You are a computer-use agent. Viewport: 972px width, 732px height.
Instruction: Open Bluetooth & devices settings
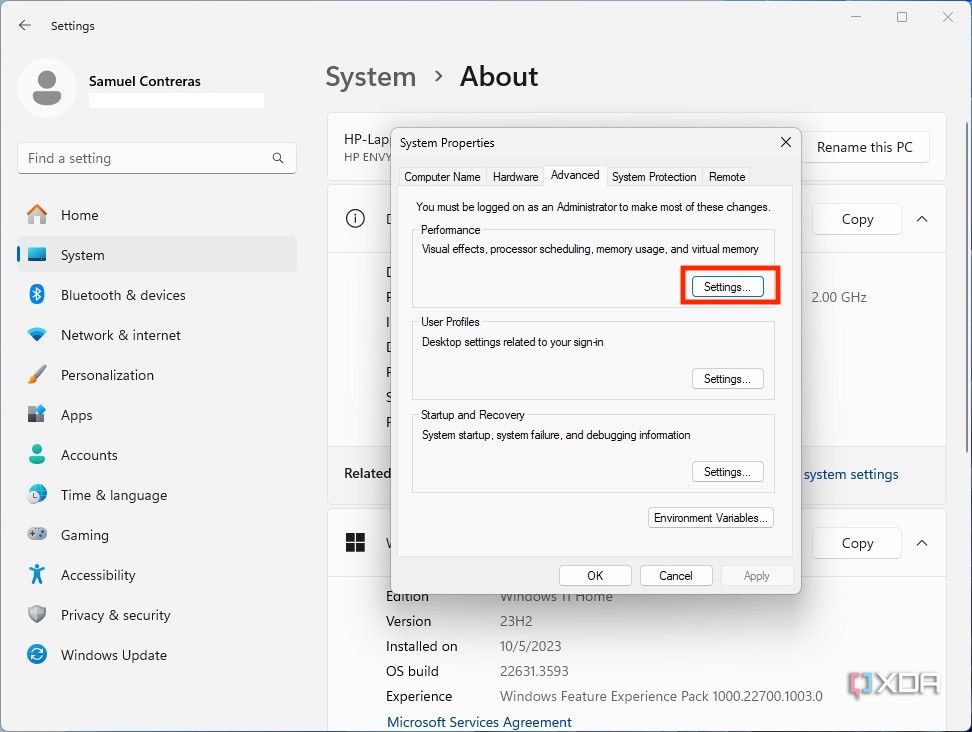click(x=157, y=295)
